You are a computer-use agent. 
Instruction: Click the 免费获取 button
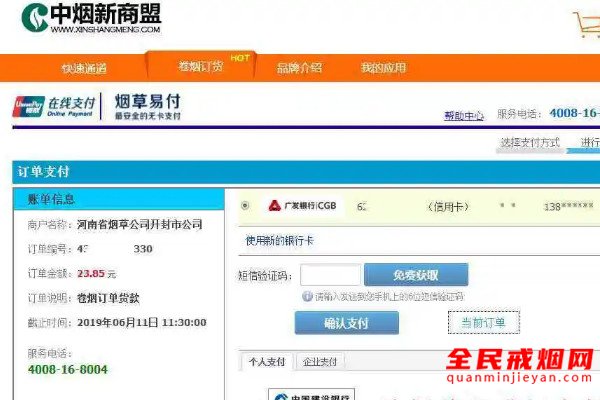[x=416, y=274]
